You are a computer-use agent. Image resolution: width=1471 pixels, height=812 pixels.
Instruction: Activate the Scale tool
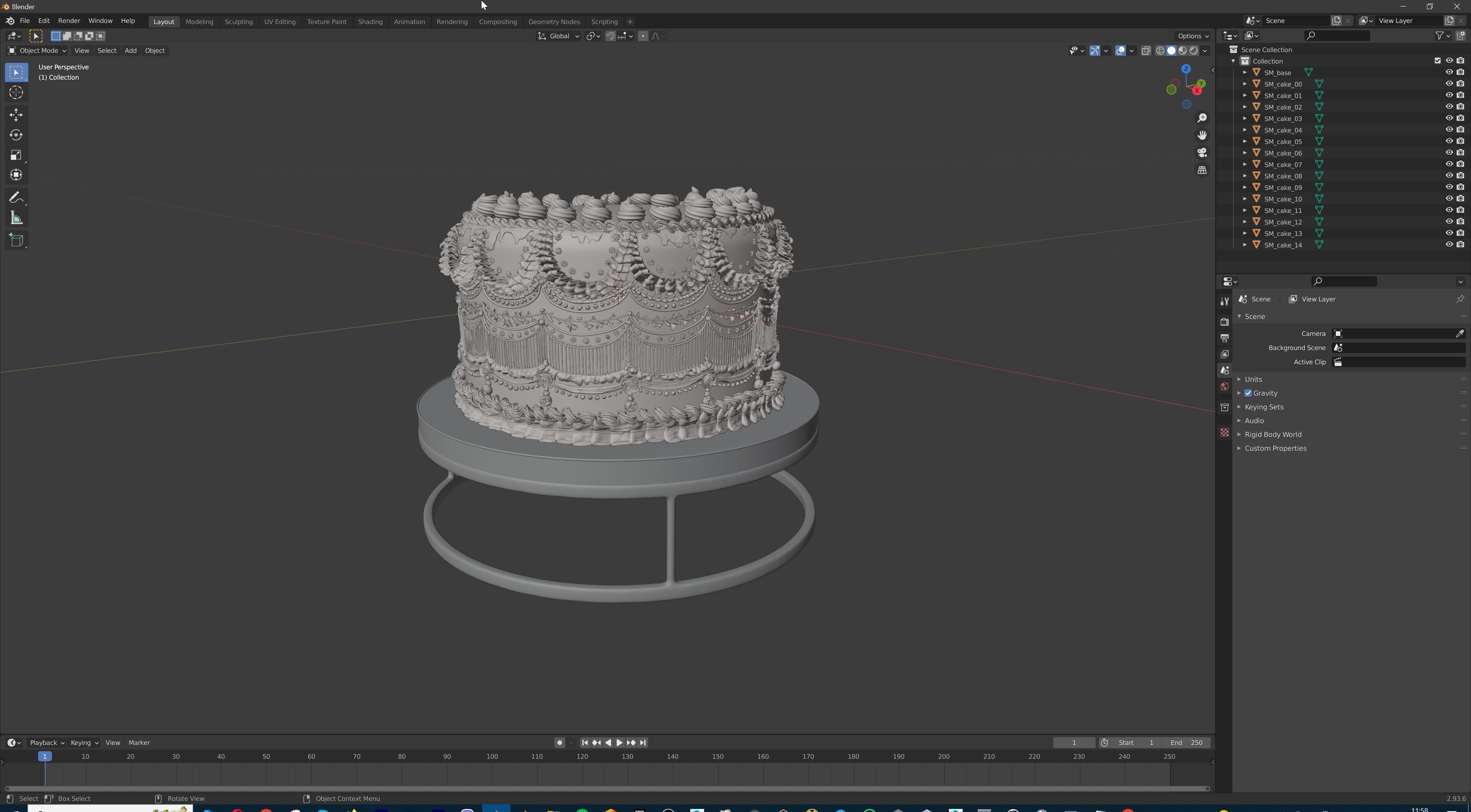pos(16,155)
